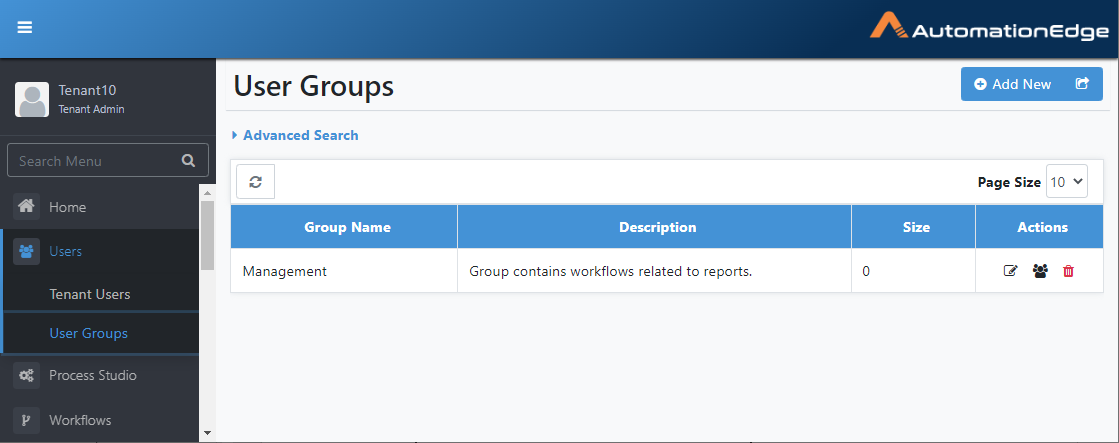Click the Home house icon
The width and height of the screenshot is (1119, 443).
26,207
